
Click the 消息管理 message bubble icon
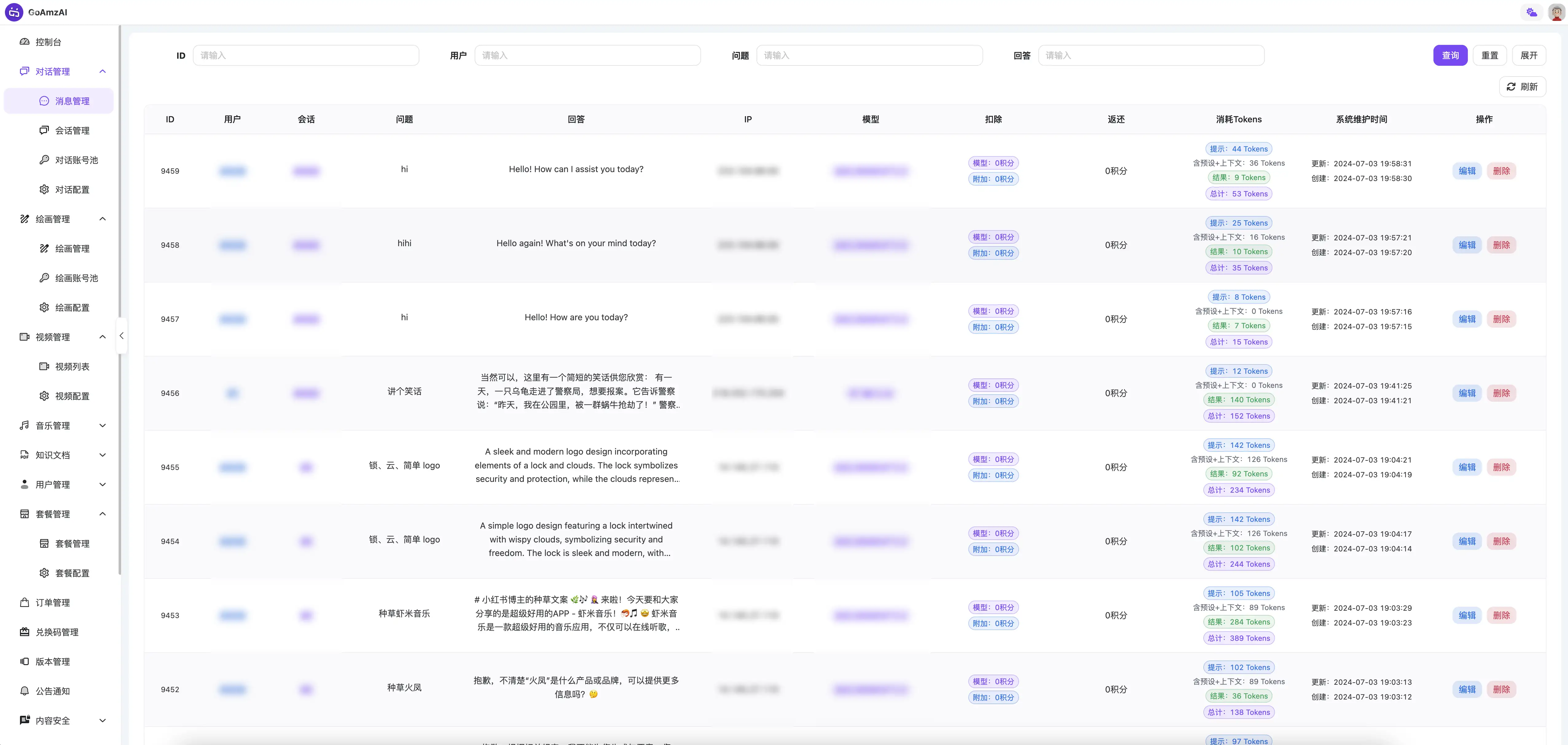pyautogui.click(x=45, y=101)
